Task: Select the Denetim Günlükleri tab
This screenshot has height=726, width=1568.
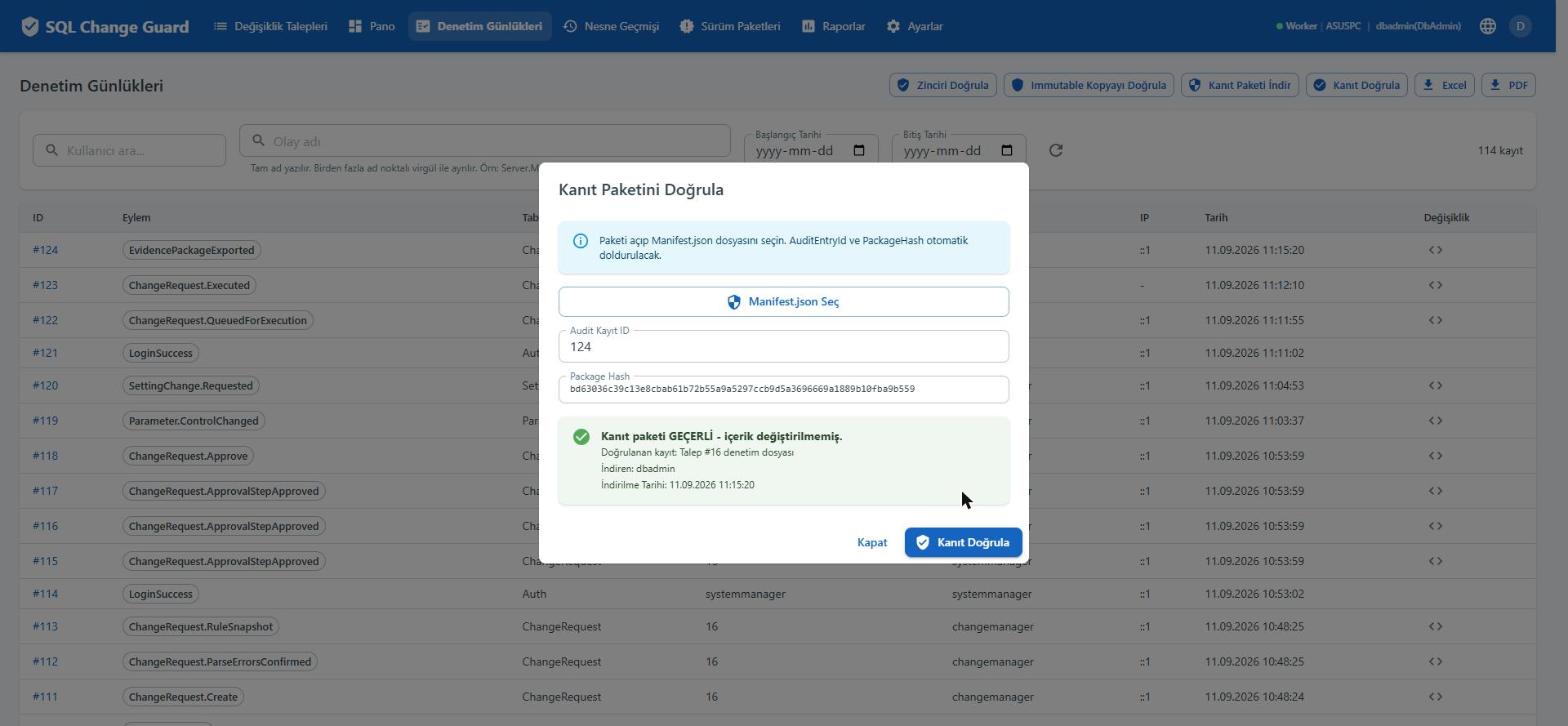Action: click(x=479, y=26)
